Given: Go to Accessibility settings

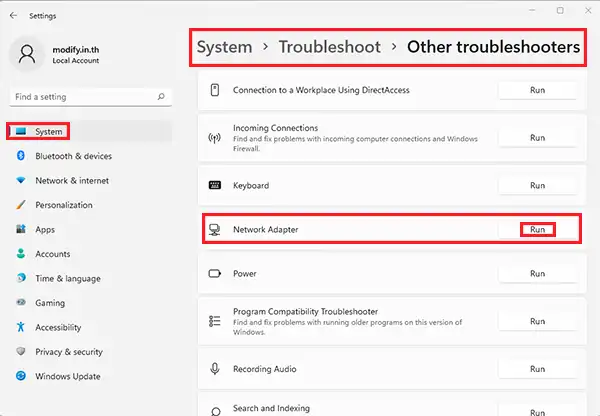Looking at the screenshot, I should click(x=58, y=328).
